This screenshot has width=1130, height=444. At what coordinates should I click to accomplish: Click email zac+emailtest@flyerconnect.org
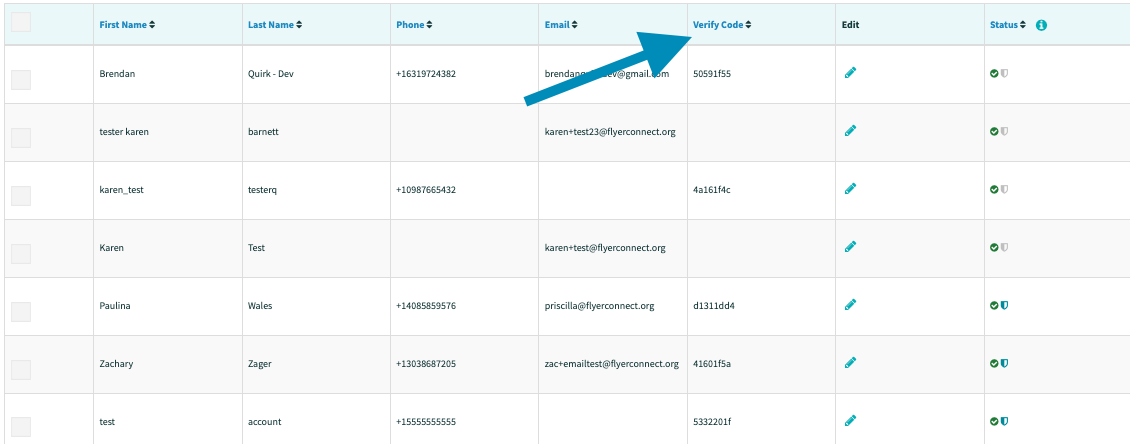[x=611, y=363]
